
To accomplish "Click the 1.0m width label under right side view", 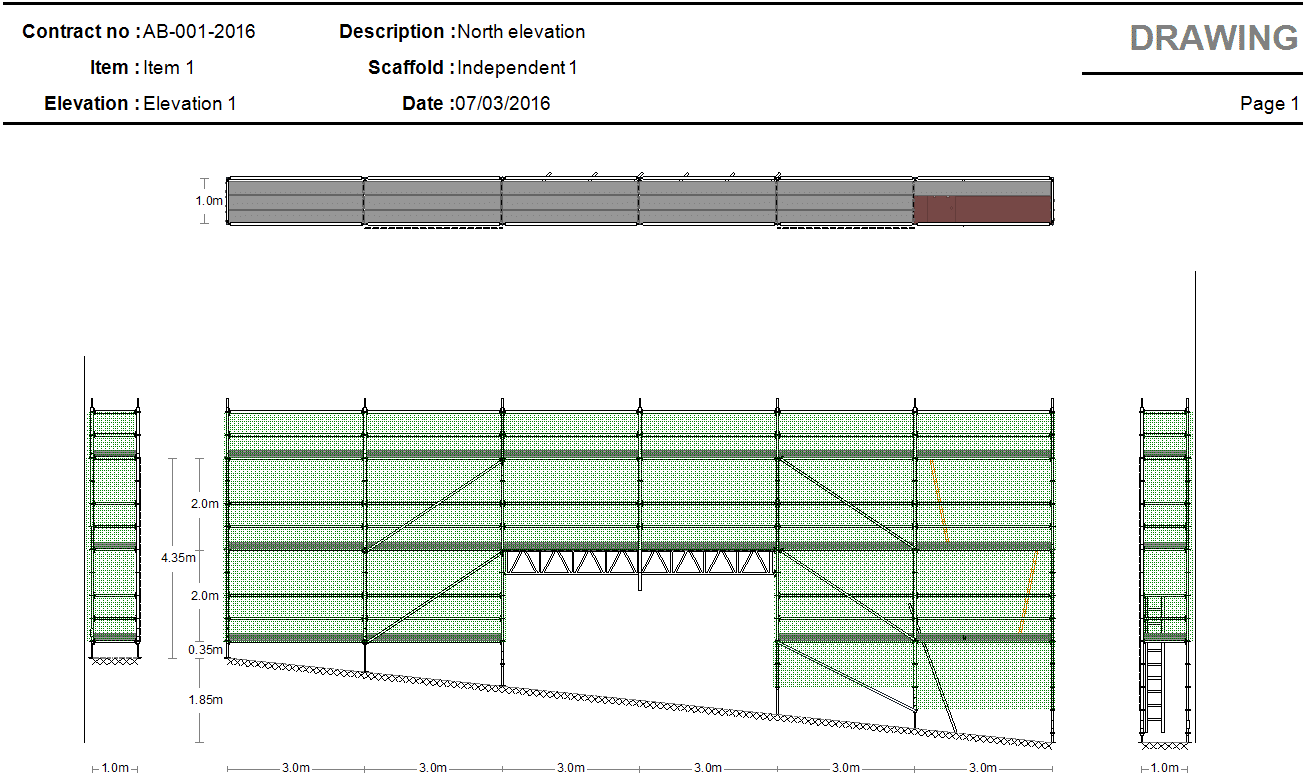I will click(x=1165, y=768).
